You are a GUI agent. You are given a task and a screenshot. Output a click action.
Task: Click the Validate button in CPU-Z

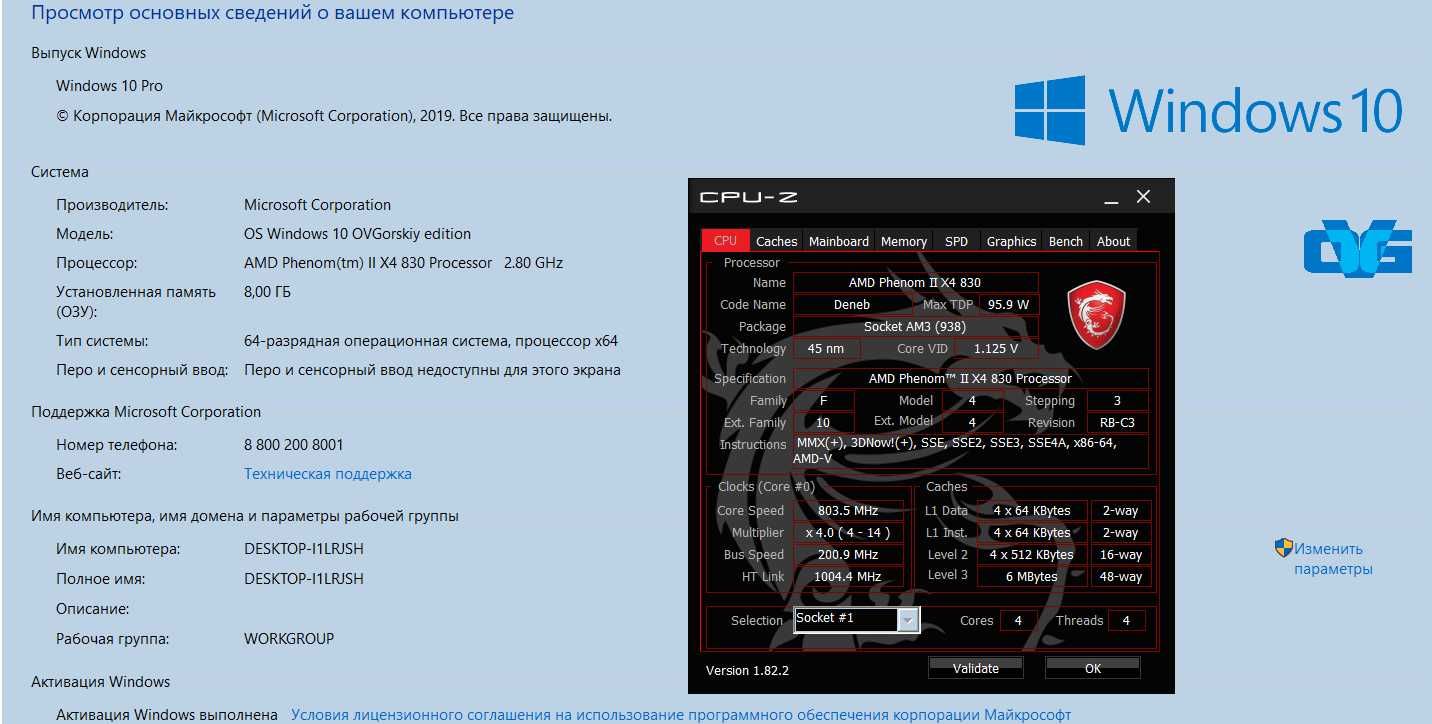pos(976,668)
